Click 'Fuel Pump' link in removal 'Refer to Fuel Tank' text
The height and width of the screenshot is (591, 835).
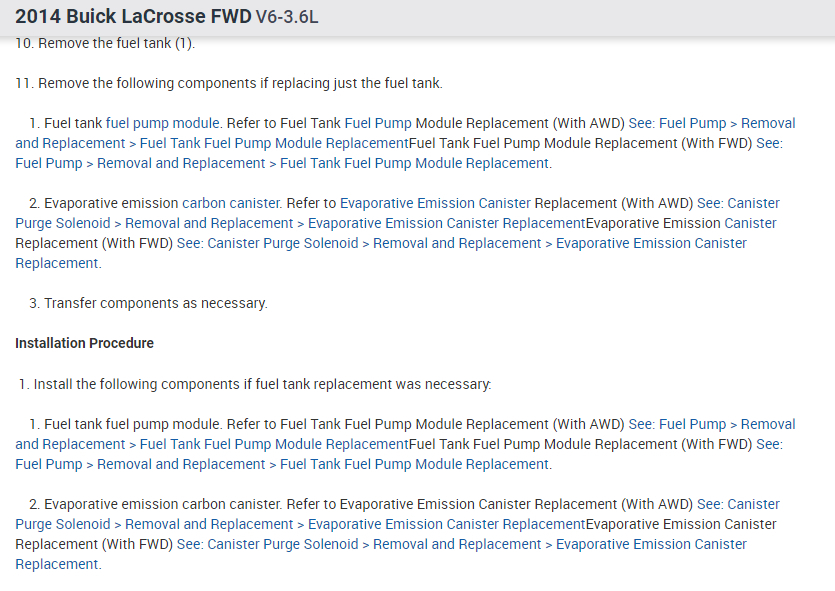378,123
